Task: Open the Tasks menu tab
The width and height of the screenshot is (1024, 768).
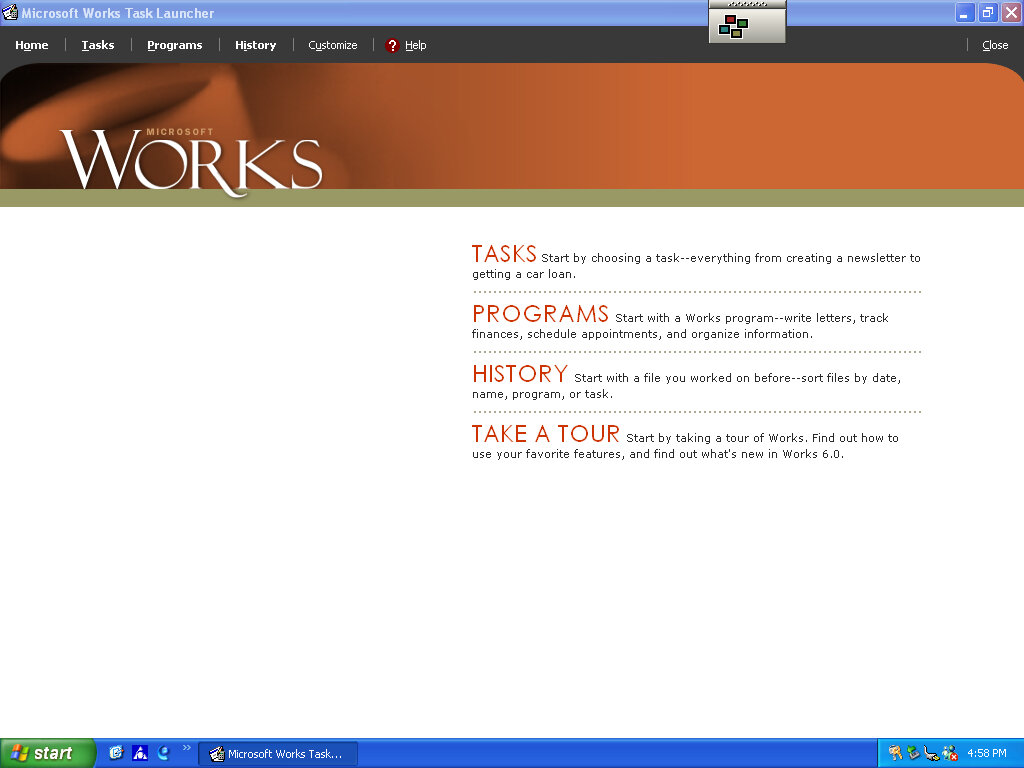Action: [98, 45]
